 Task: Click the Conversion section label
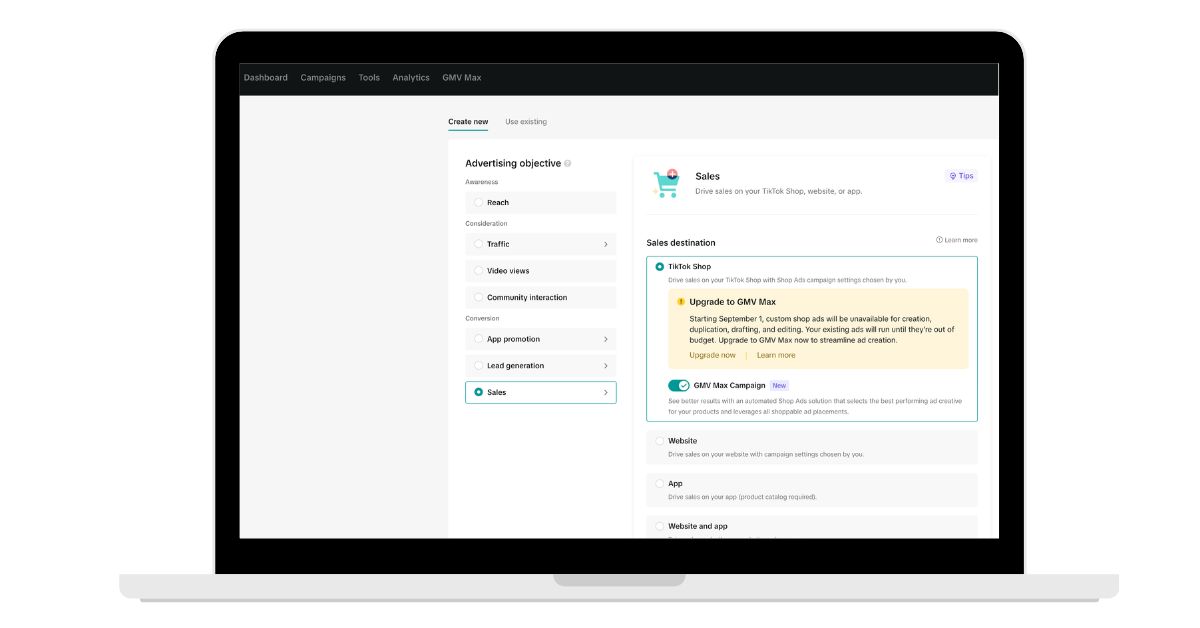[482, 318]
